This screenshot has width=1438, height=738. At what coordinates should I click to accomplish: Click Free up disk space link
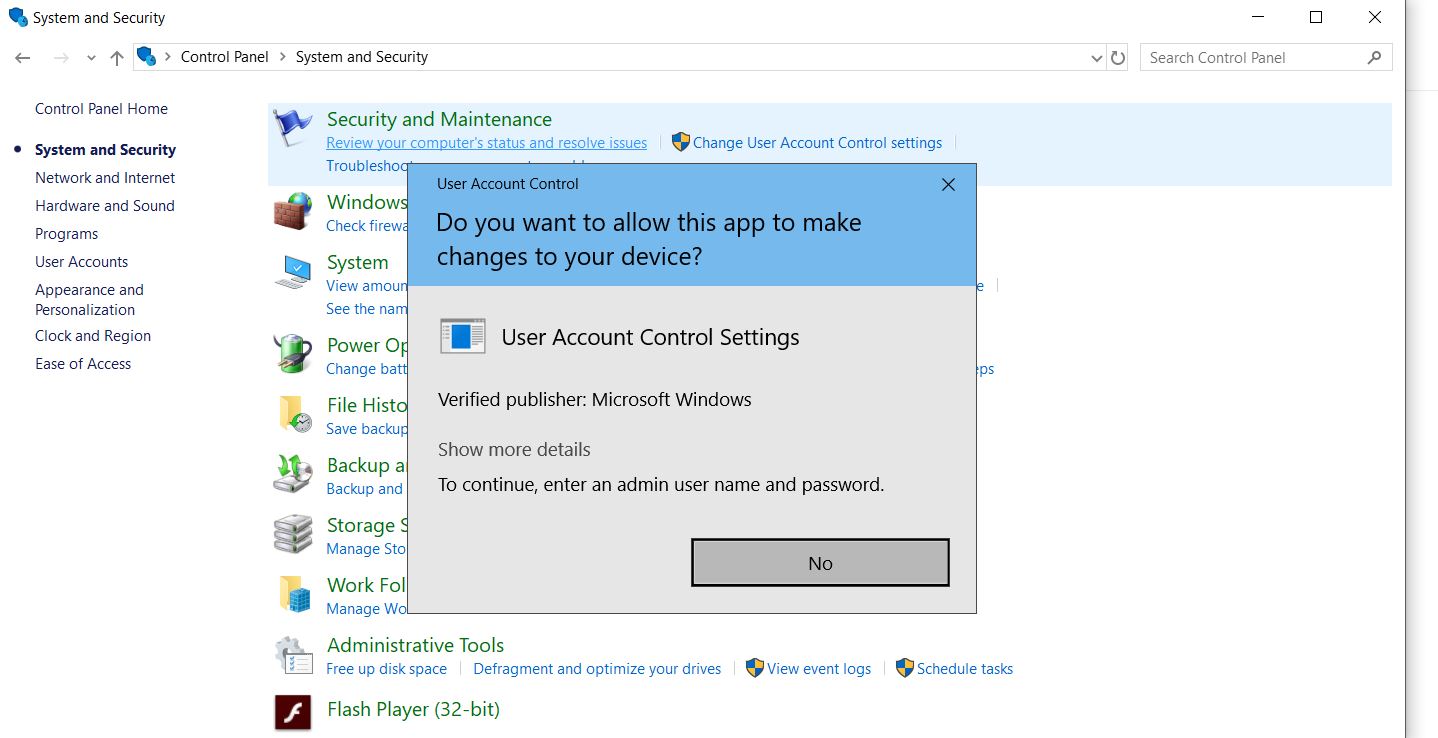coord(386,668)
